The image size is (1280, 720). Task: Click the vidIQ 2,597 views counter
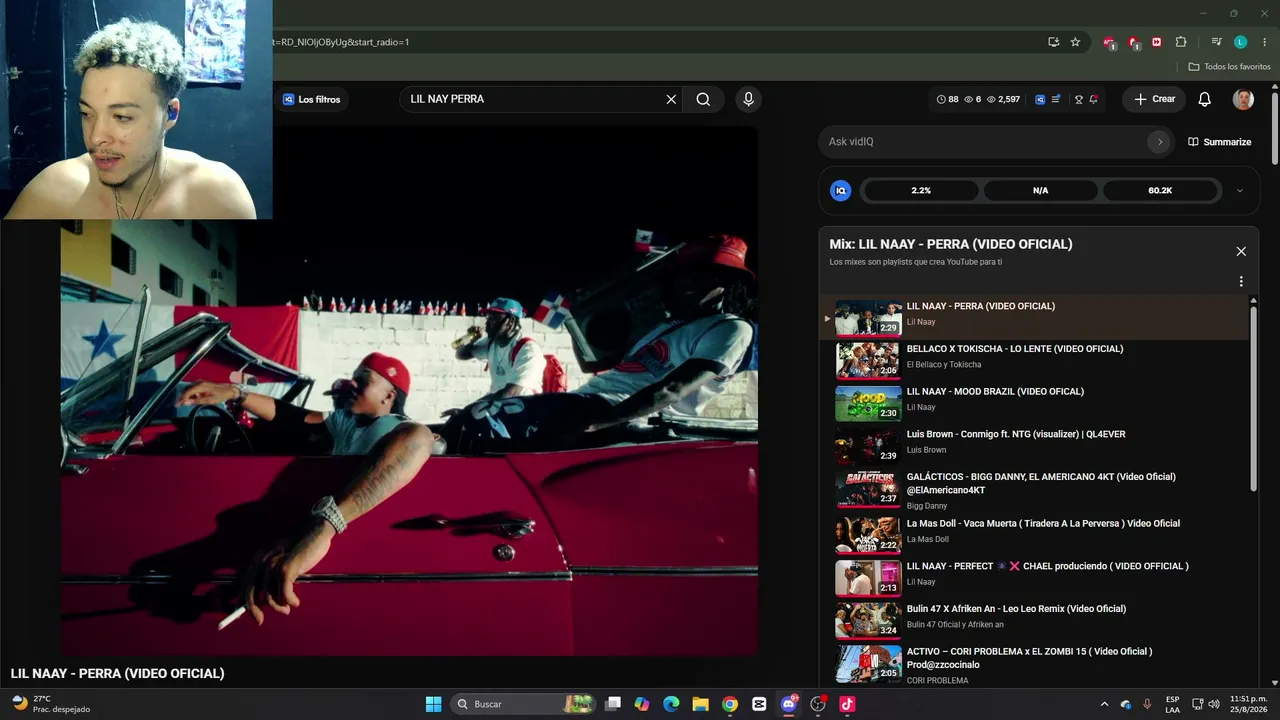point(1003,99)
